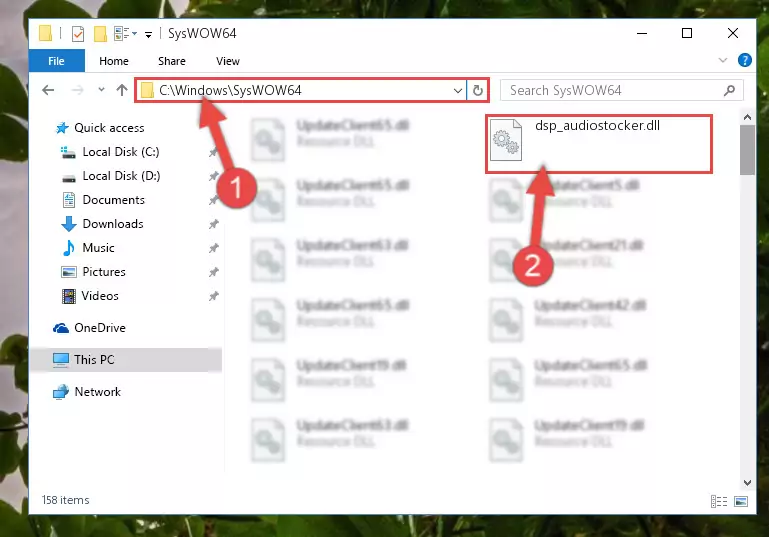
Task: Click the file list scroll up arrow
Action: 747,117
